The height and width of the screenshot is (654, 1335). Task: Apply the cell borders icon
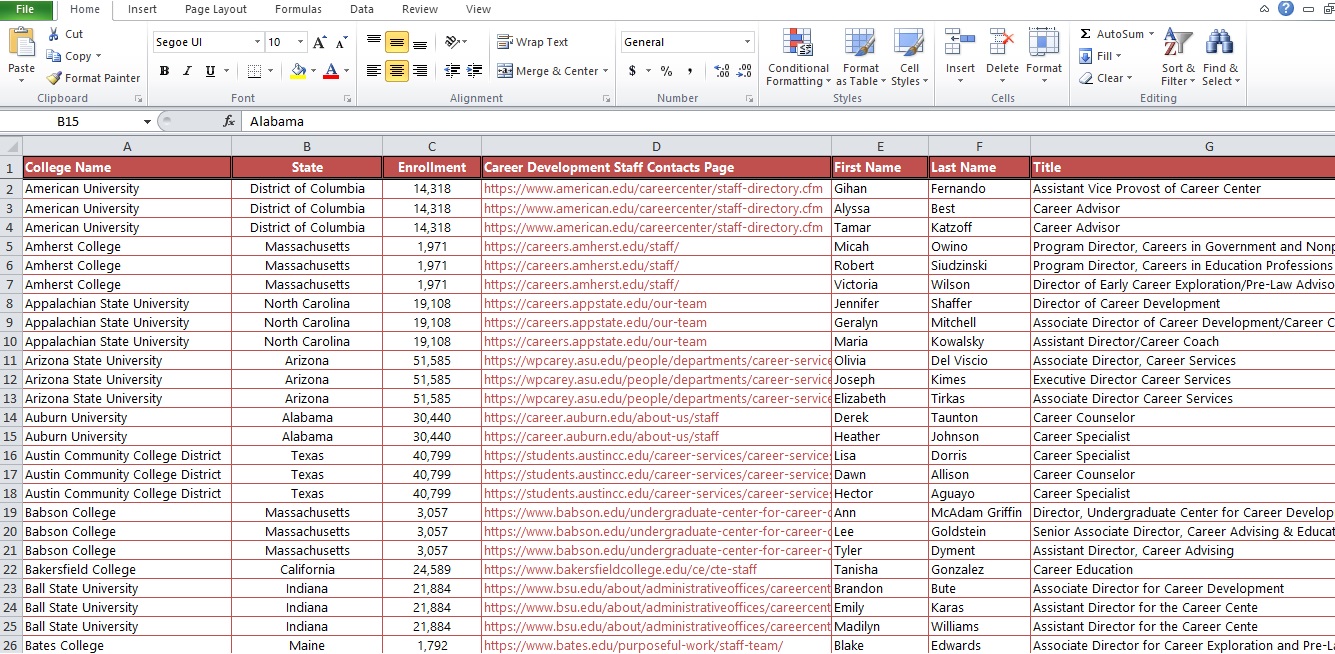tap(254, 71)
